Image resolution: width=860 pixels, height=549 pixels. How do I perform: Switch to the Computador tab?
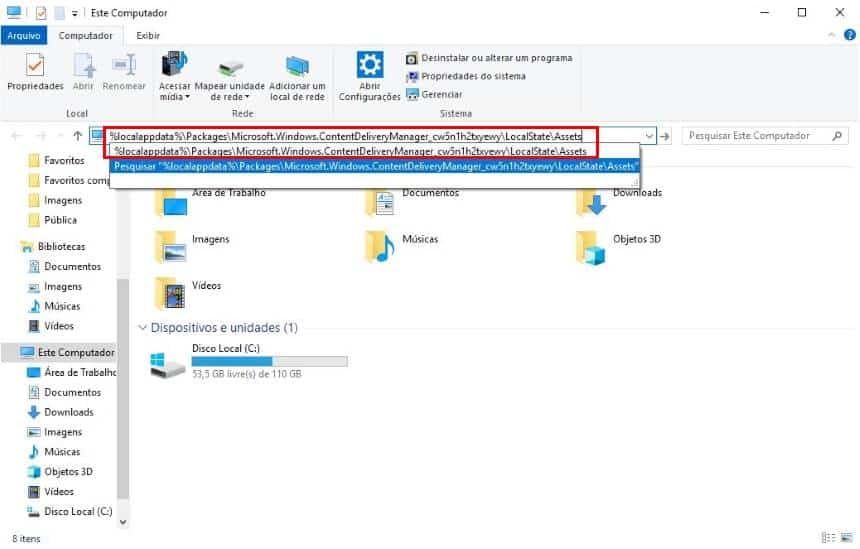(x=85, y=35)
